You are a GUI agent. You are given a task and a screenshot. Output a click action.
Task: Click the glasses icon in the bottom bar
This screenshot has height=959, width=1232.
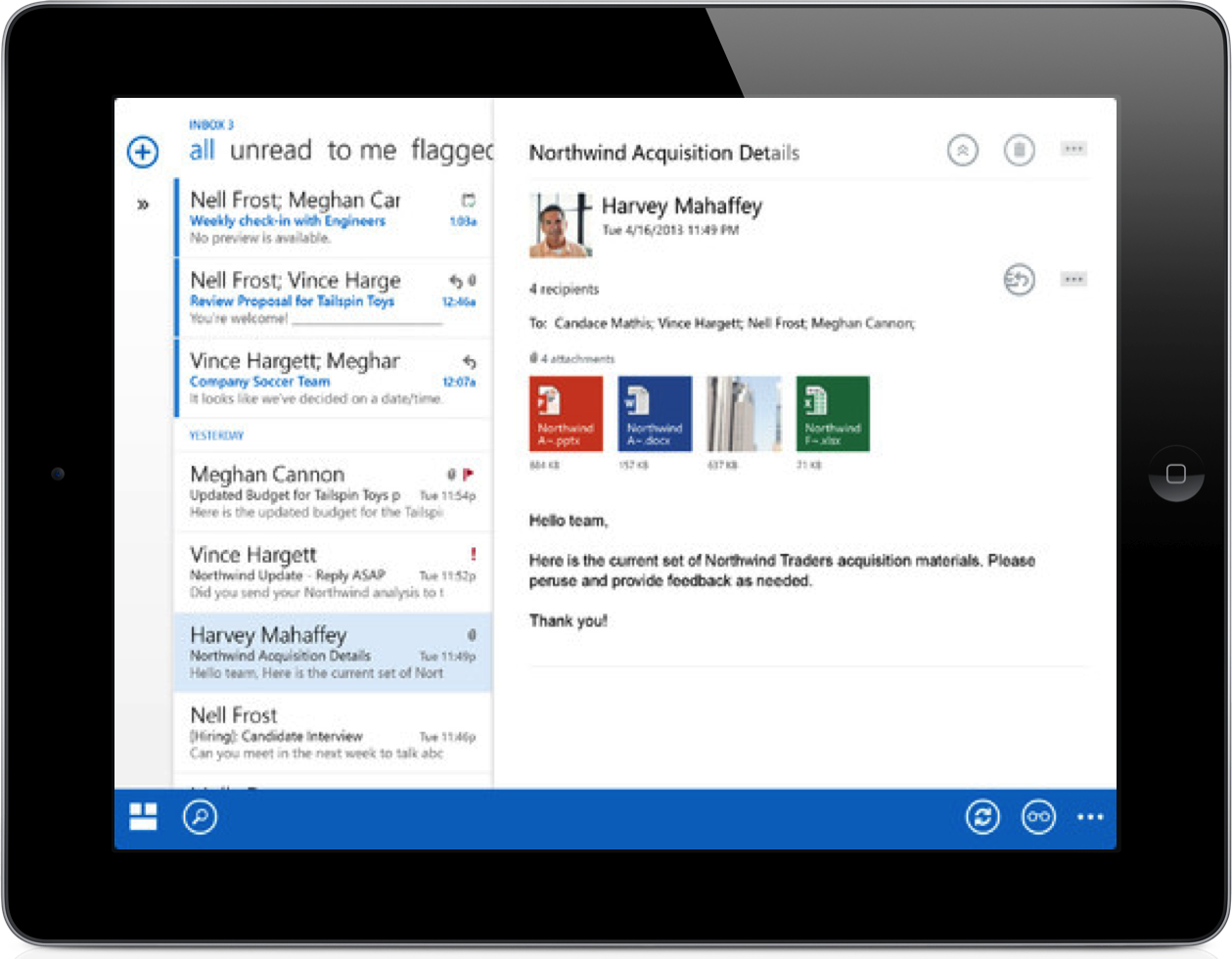(x=1038, y=817)
